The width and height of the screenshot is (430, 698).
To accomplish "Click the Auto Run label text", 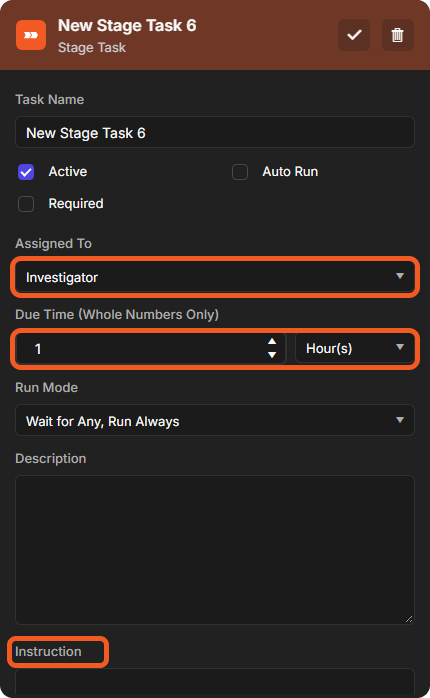I will [x=290, y=172].
